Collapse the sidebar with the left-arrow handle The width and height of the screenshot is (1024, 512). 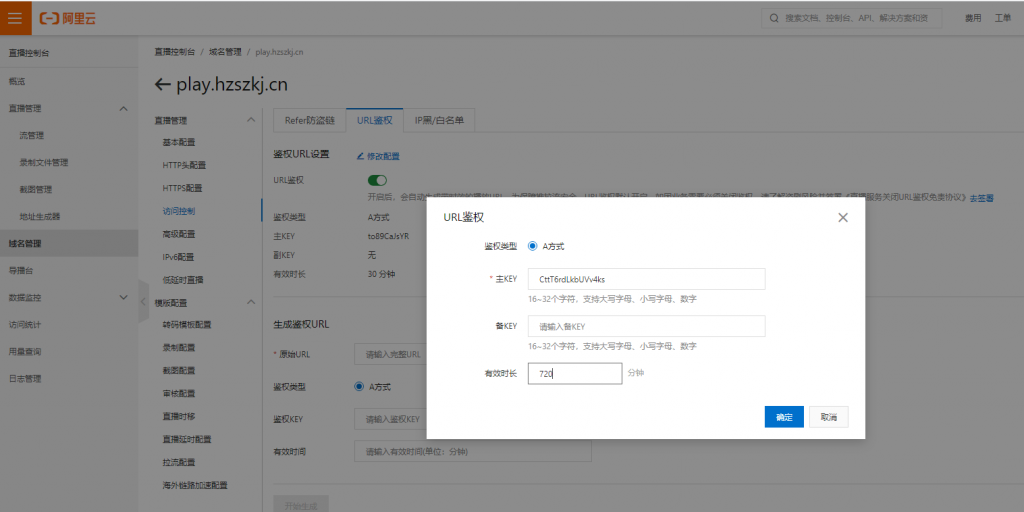pyautogui.click(x=144, y=301)
